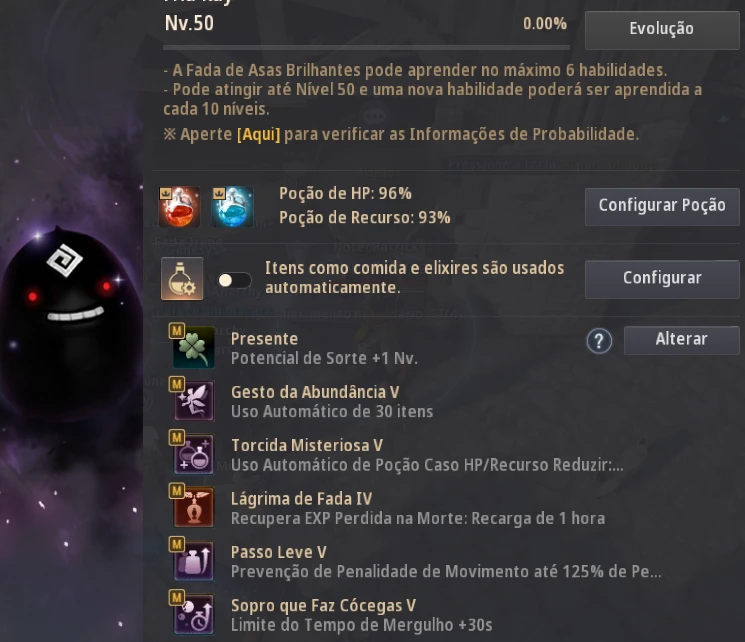745x642 pixels.
Task: Click the fairy experience progress bar
Action: point(366,48)
